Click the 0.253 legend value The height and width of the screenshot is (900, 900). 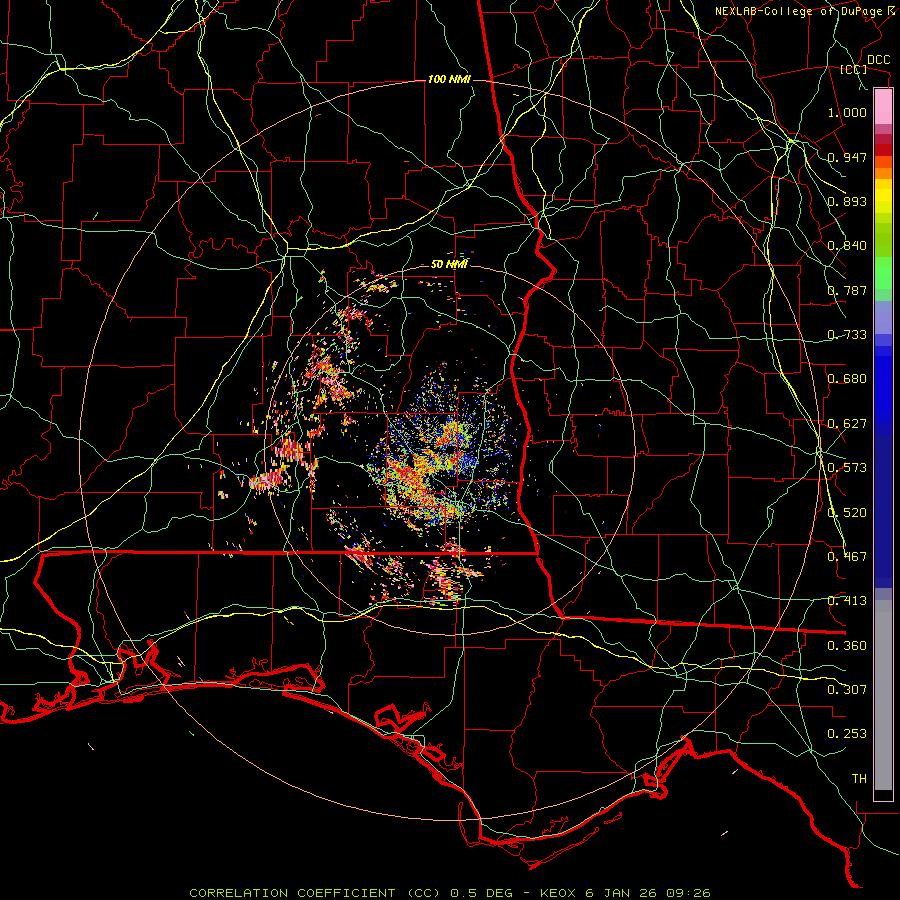[847, 734]
